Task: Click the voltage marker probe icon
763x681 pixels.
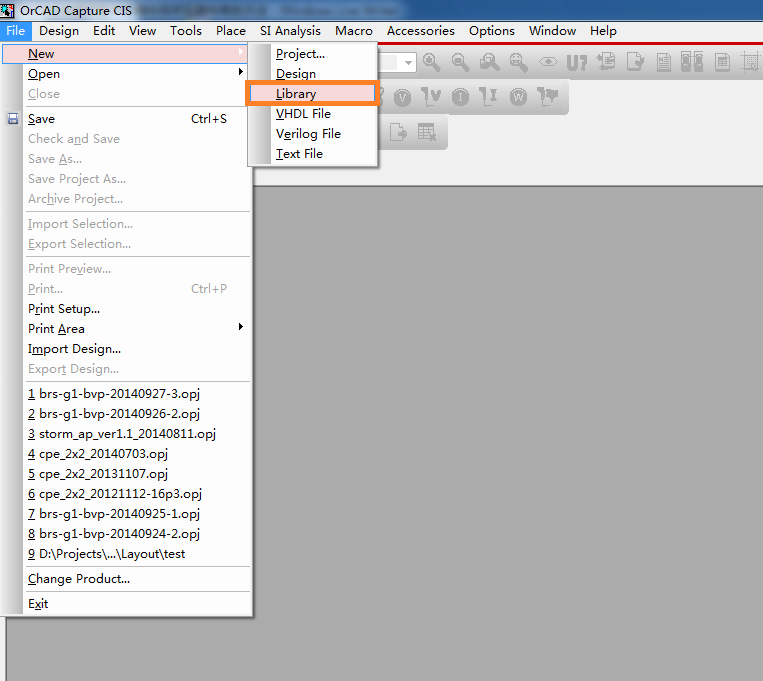Action: coord(431,97)
